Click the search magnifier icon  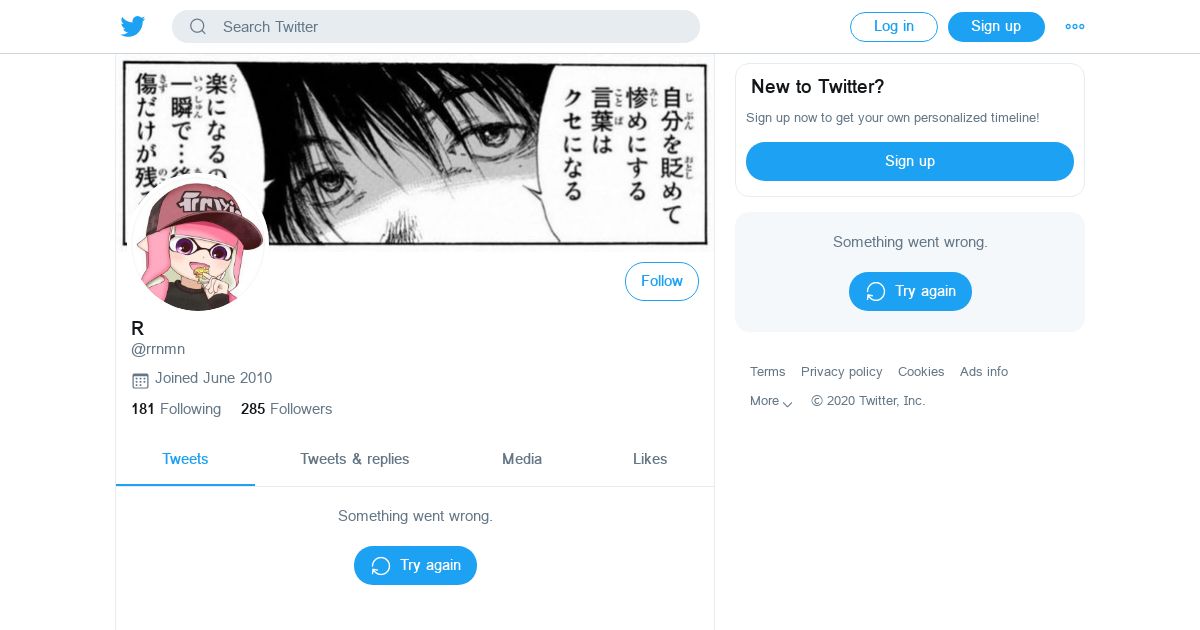198,27
